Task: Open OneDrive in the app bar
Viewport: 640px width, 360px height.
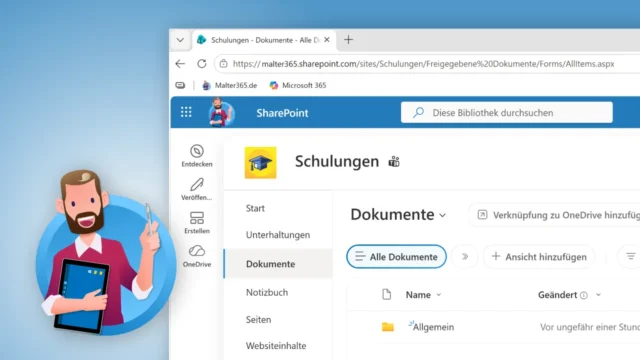Action: [x=197, y=256]
